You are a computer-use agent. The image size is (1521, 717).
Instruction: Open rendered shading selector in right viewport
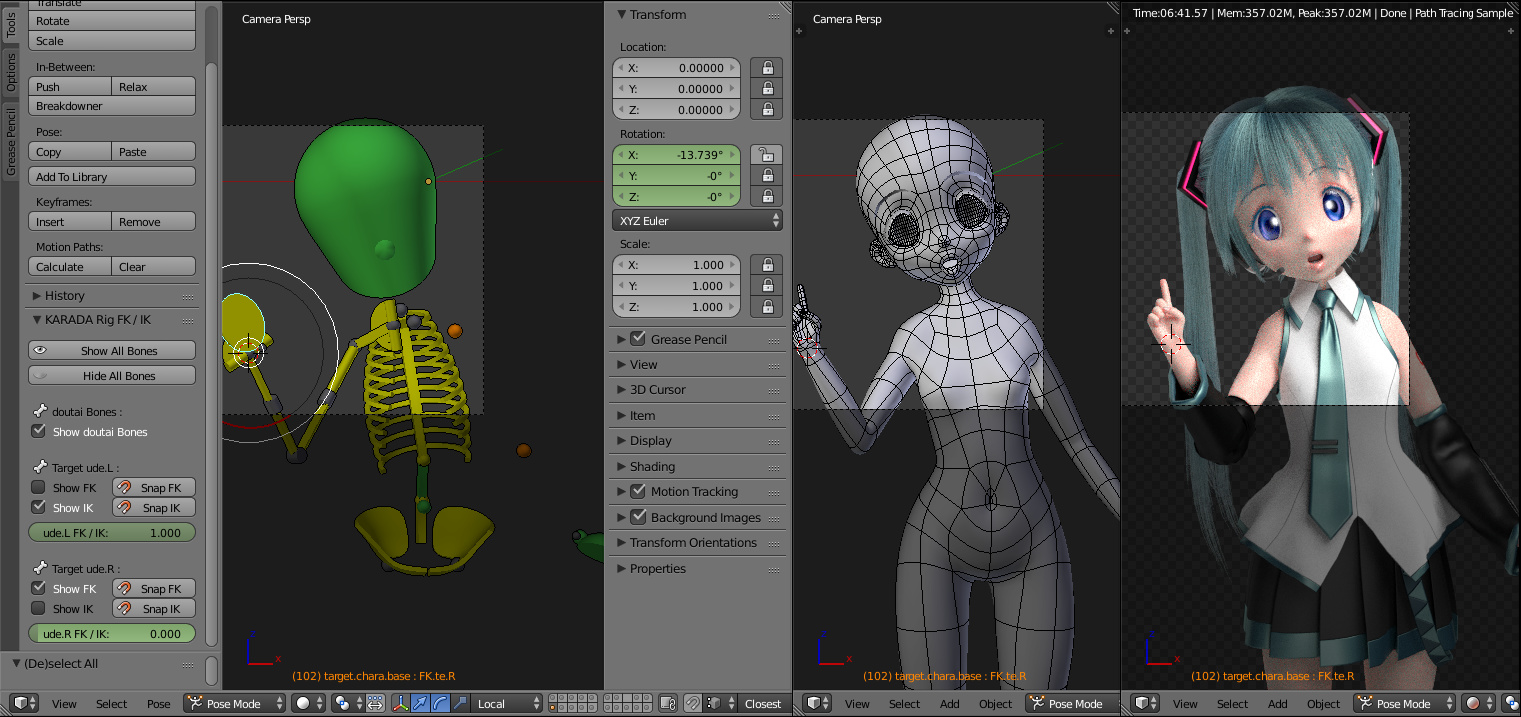click(x=1478, y=703)
